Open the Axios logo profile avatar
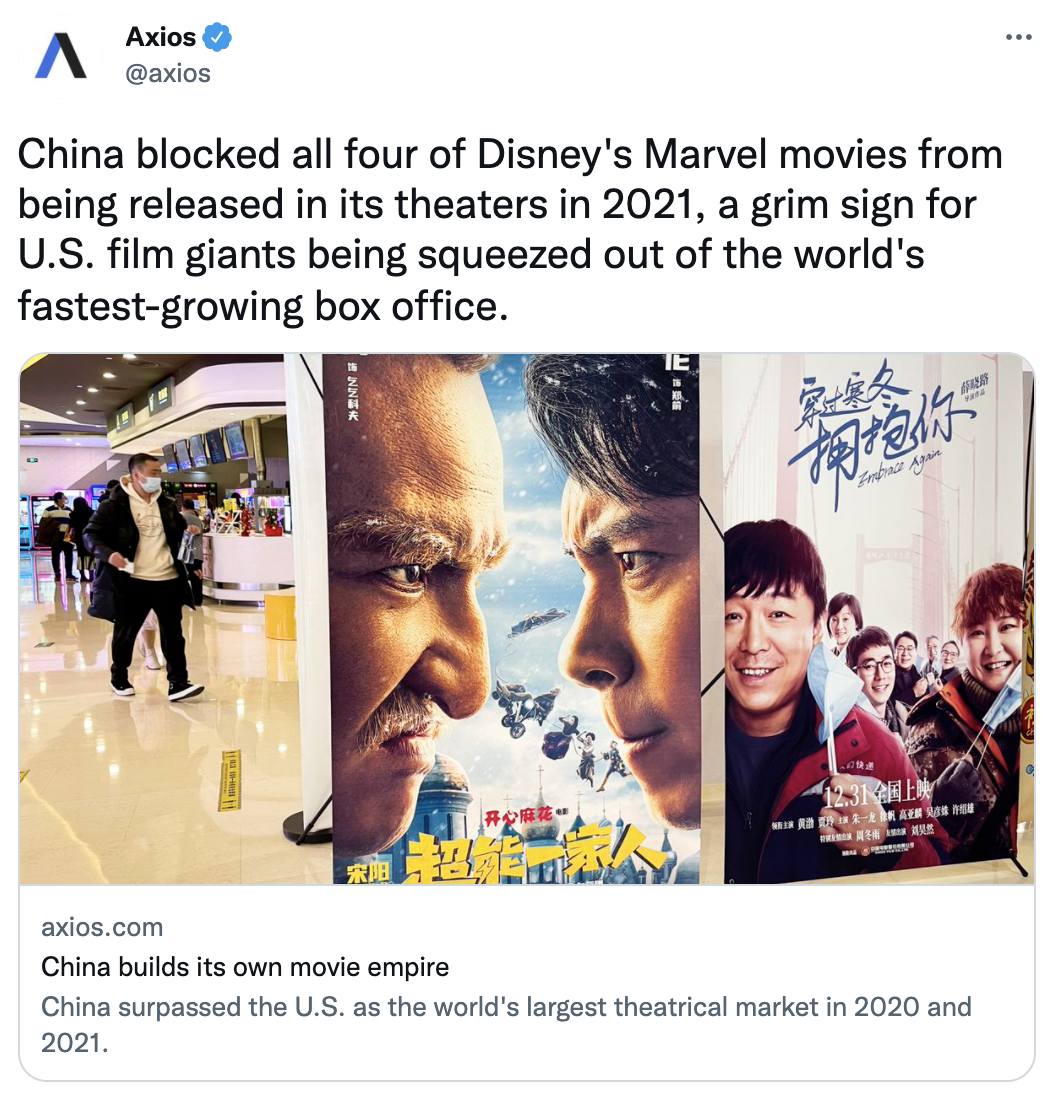The height and width of the screenshot is (1104, 1054). [x=61, y=55]
